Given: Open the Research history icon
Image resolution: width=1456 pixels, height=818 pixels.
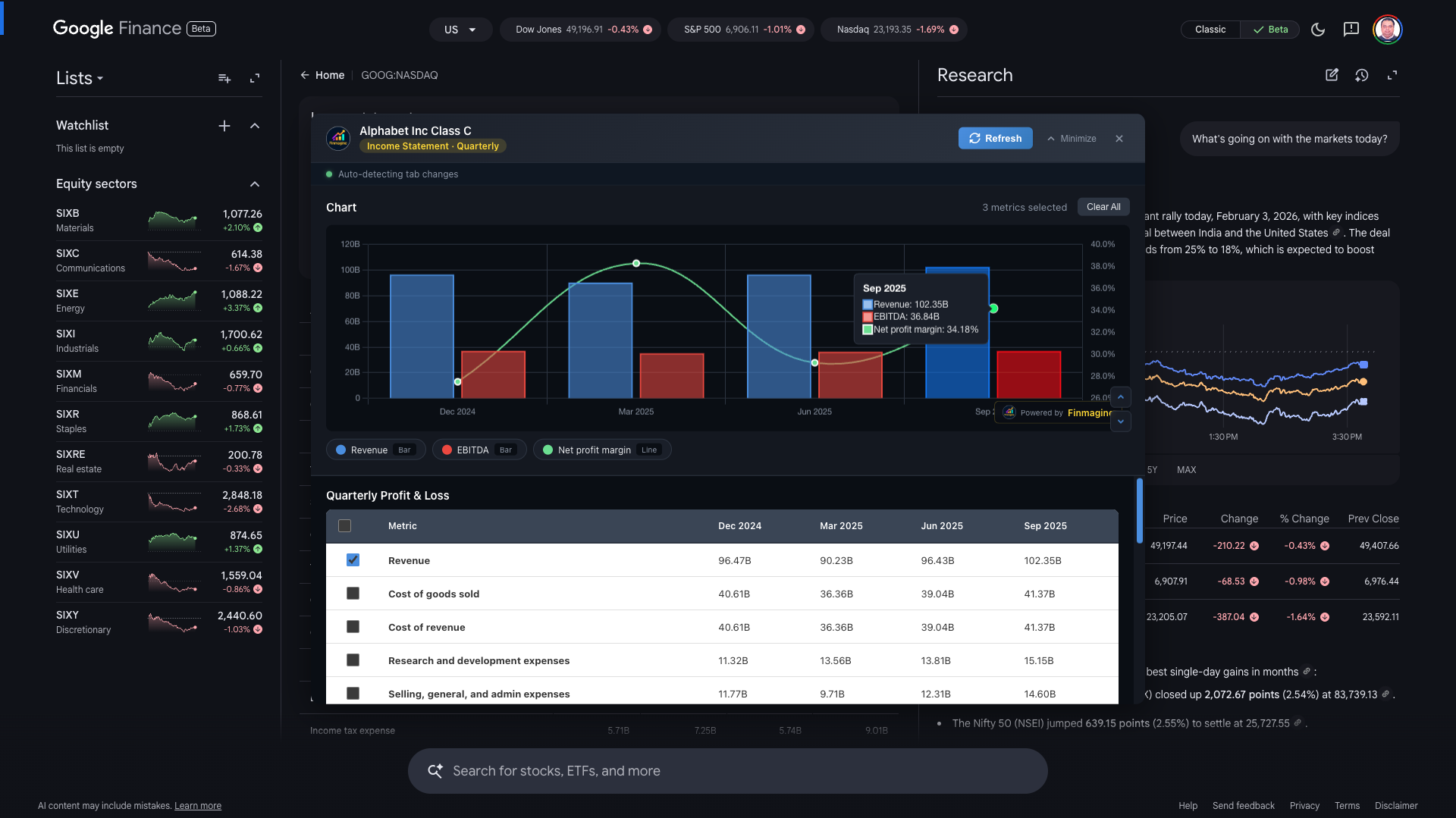Looking at the screenshot, I should pos(1362,75).
